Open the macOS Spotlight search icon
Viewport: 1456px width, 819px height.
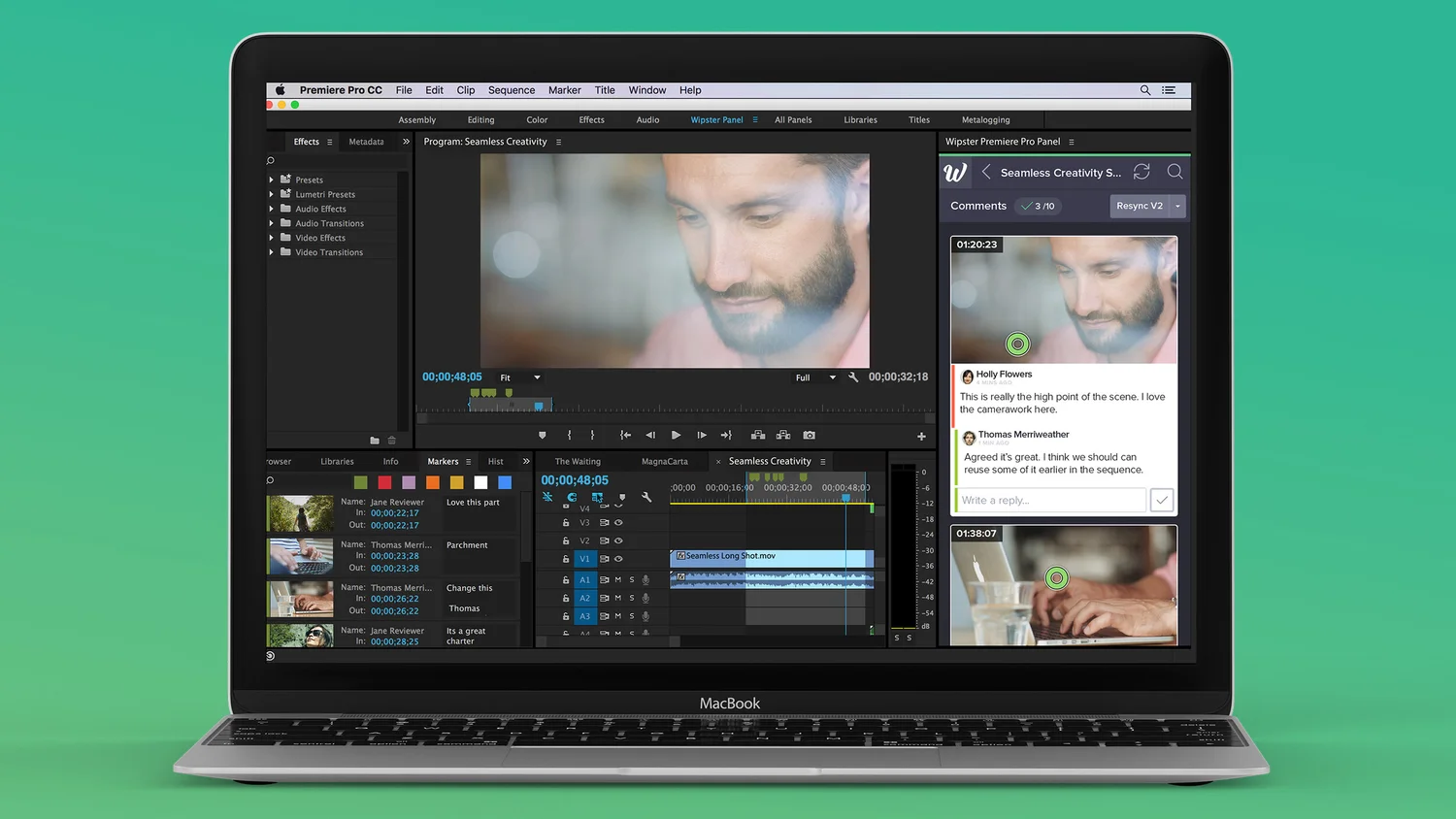(x=1145, y=90)
